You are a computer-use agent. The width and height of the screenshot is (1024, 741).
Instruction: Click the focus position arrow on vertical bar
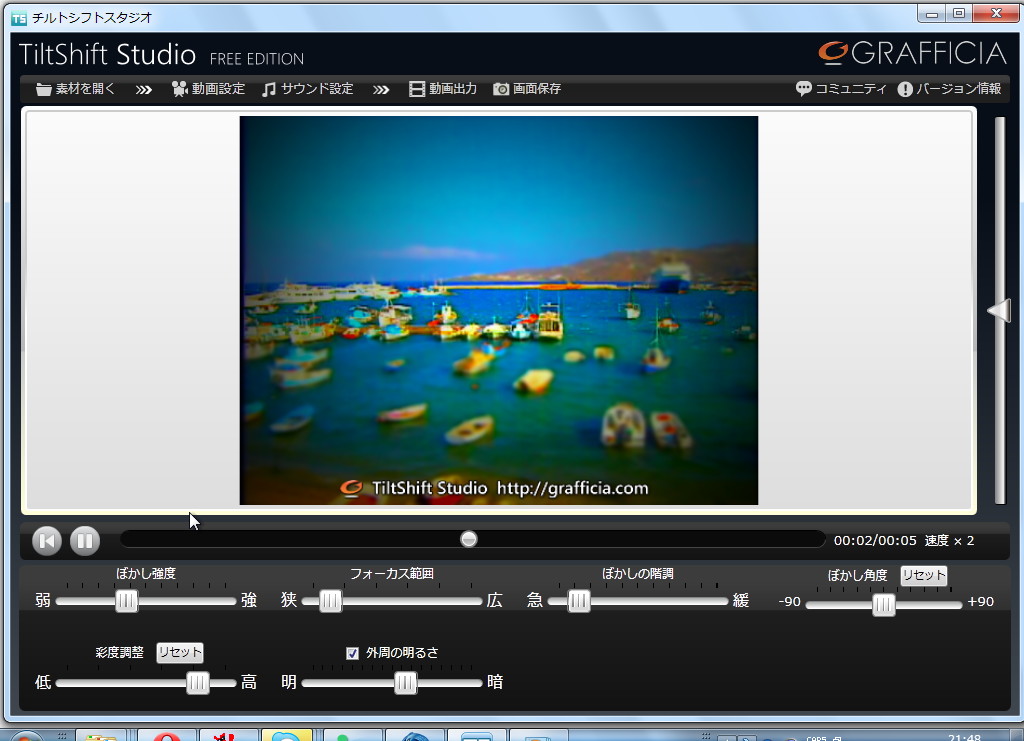[999, 310]
